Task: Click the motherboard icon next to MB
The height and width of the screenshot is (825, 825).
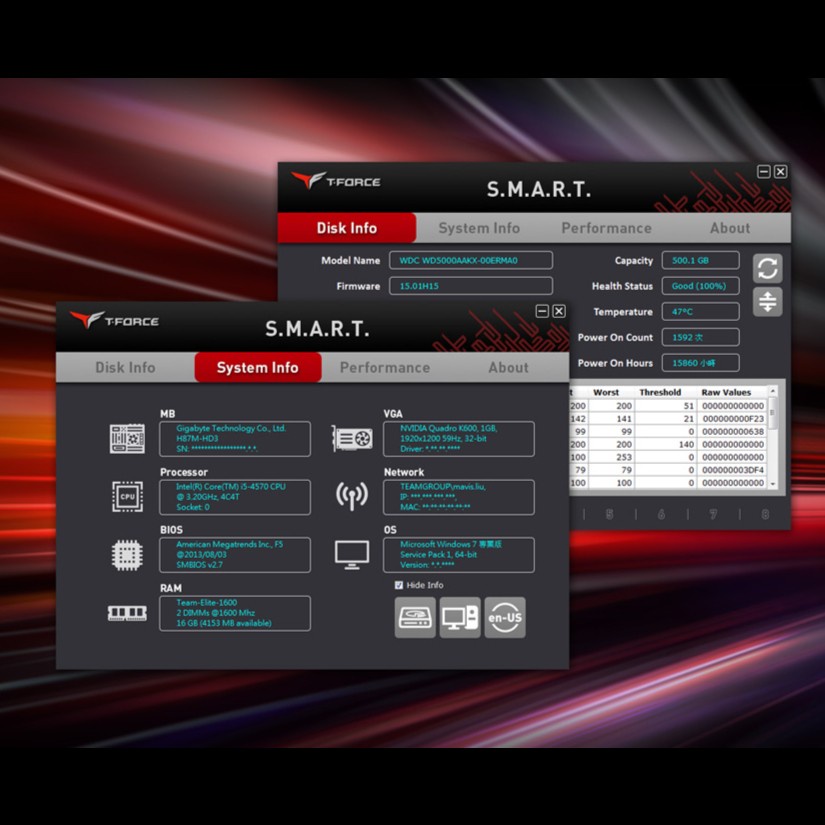Action: [x=127, y=438]
